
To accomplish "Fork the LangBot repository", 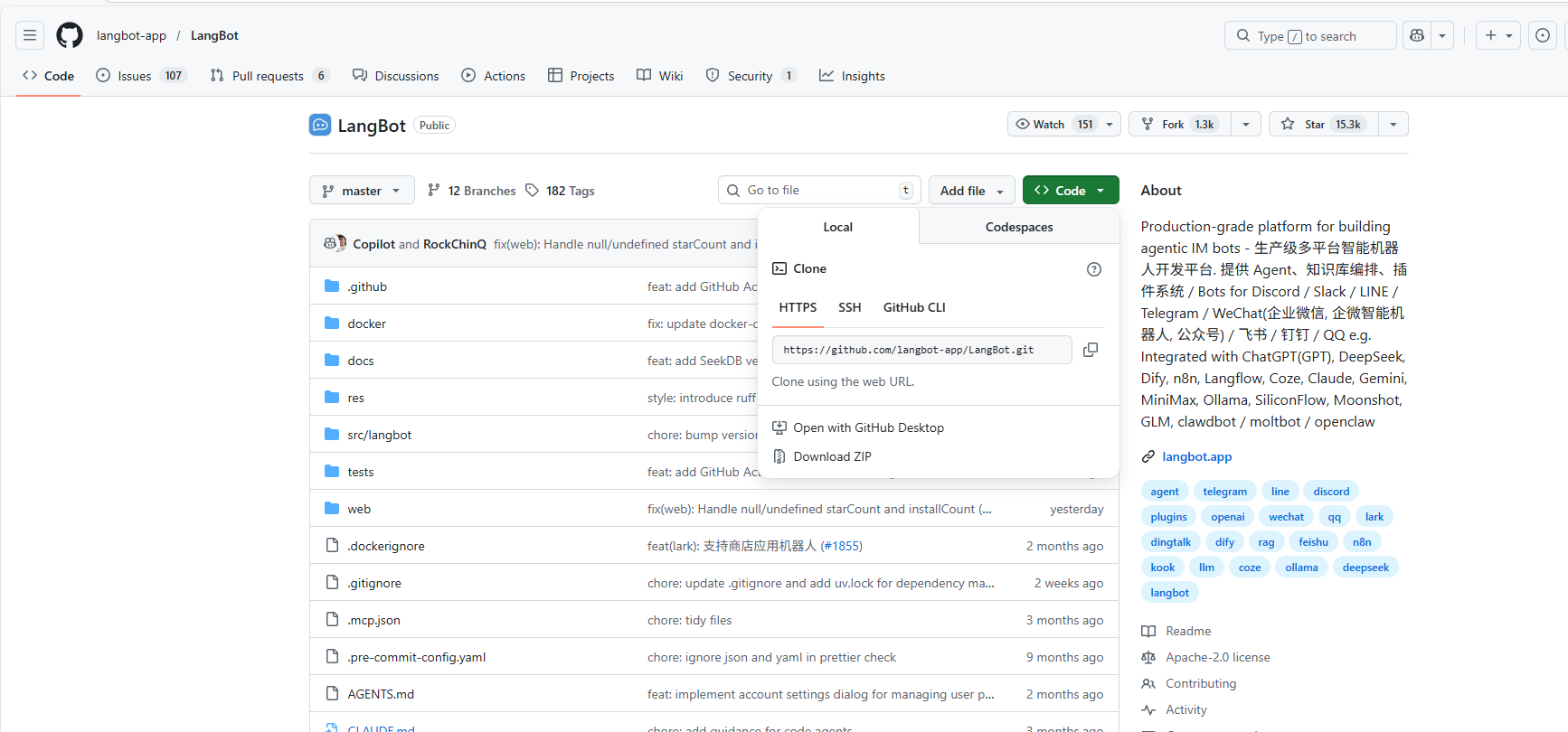I will coord(1180,124).
